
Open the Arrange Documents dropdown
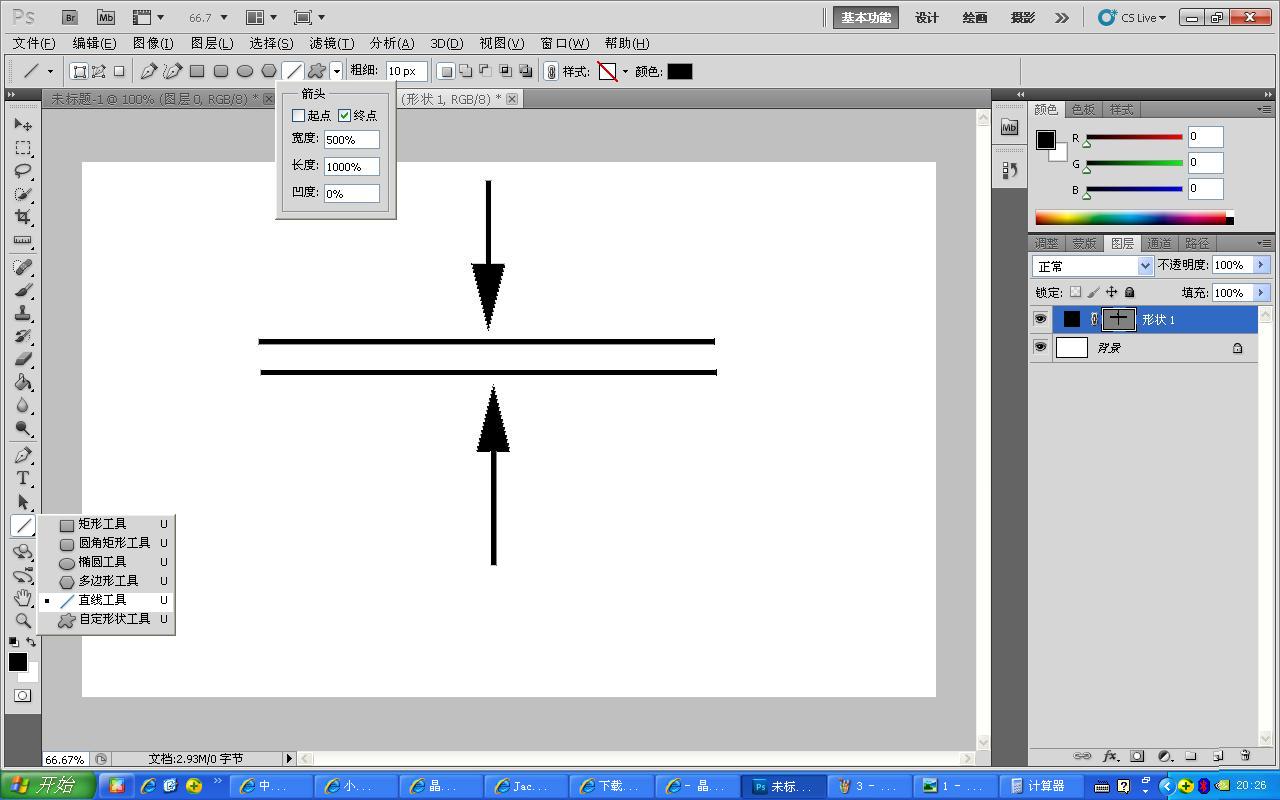coord(262,18)
